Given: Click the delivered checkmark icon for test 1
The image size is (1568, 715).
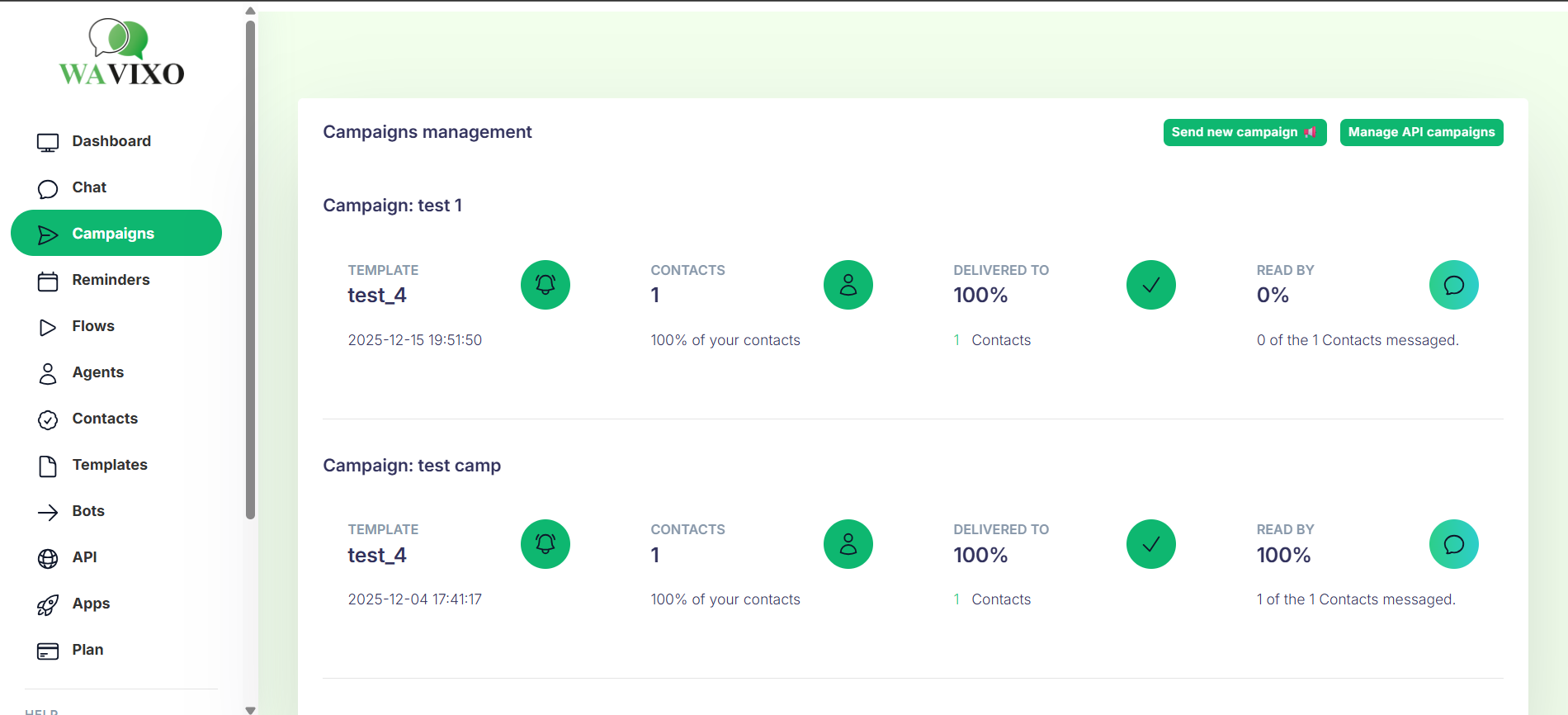Looking at the screenshot, I should (1150, 285).
